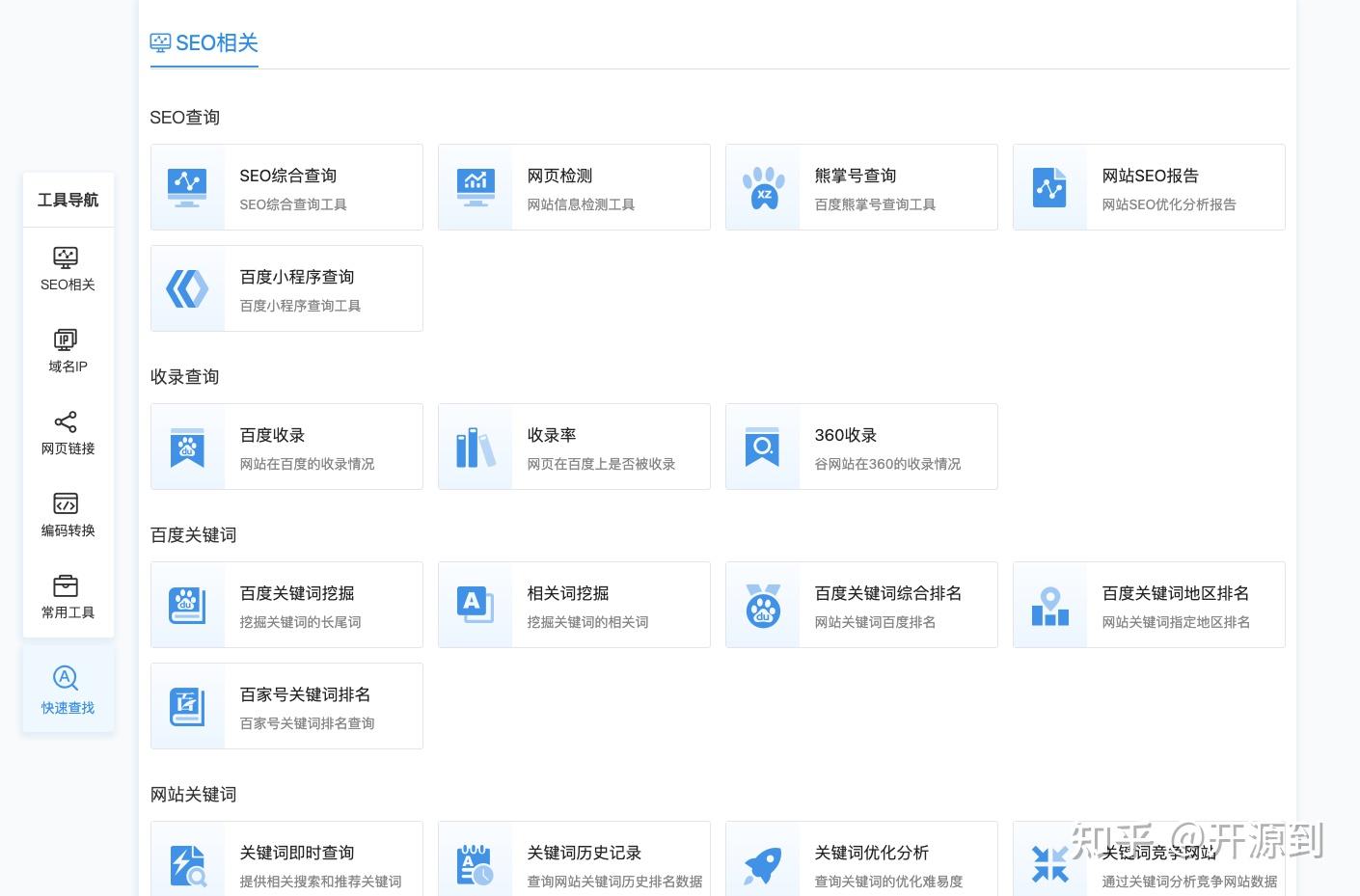Open the 网站SEO报告 tool
The height and width of the screenshot is (896, 1360).
coord(1148,187)
